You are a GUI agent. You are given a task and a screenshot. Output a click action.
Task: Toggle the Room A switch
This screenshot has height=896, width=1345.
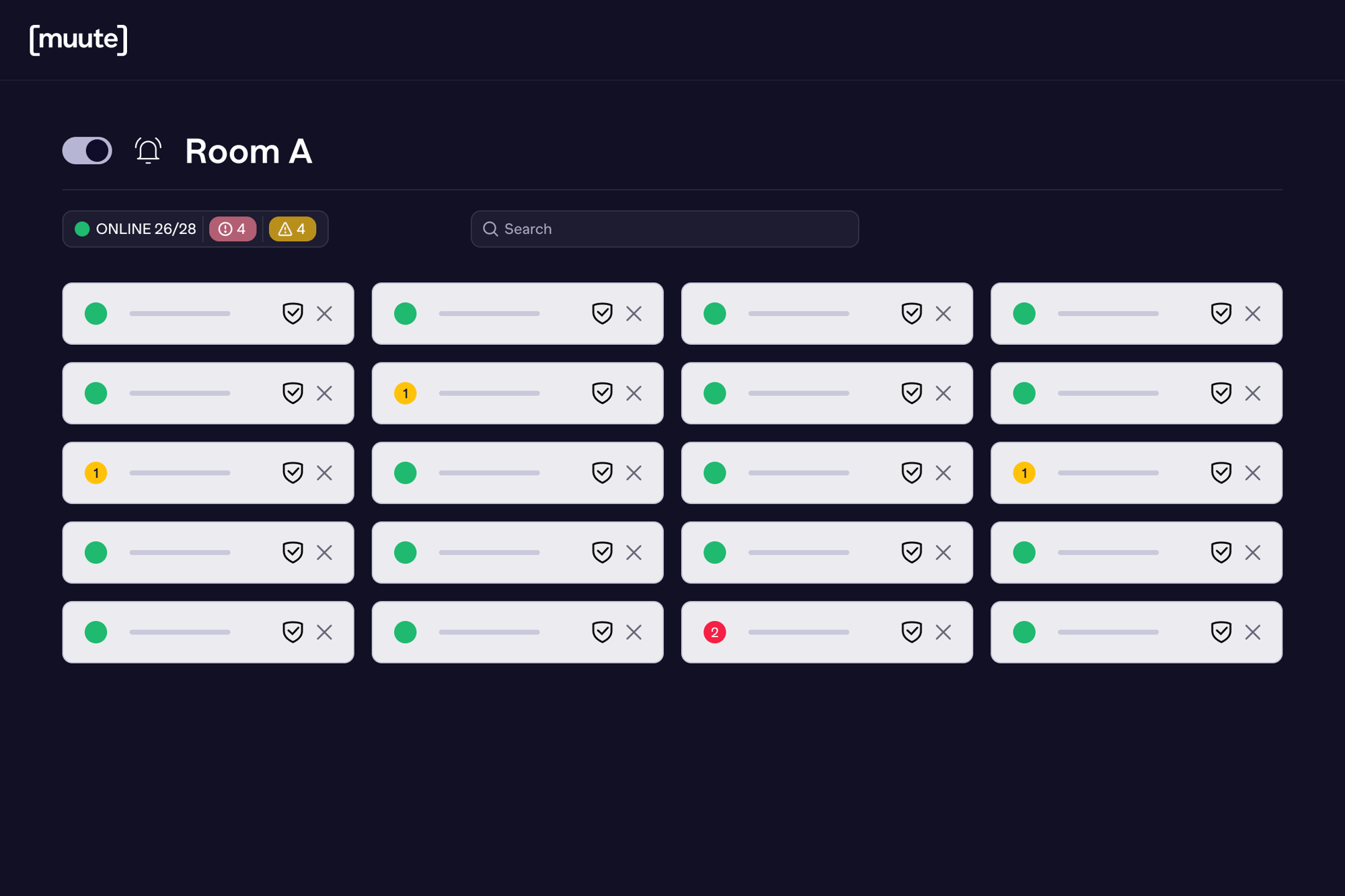pyautogui.click(x=87, y=151)
